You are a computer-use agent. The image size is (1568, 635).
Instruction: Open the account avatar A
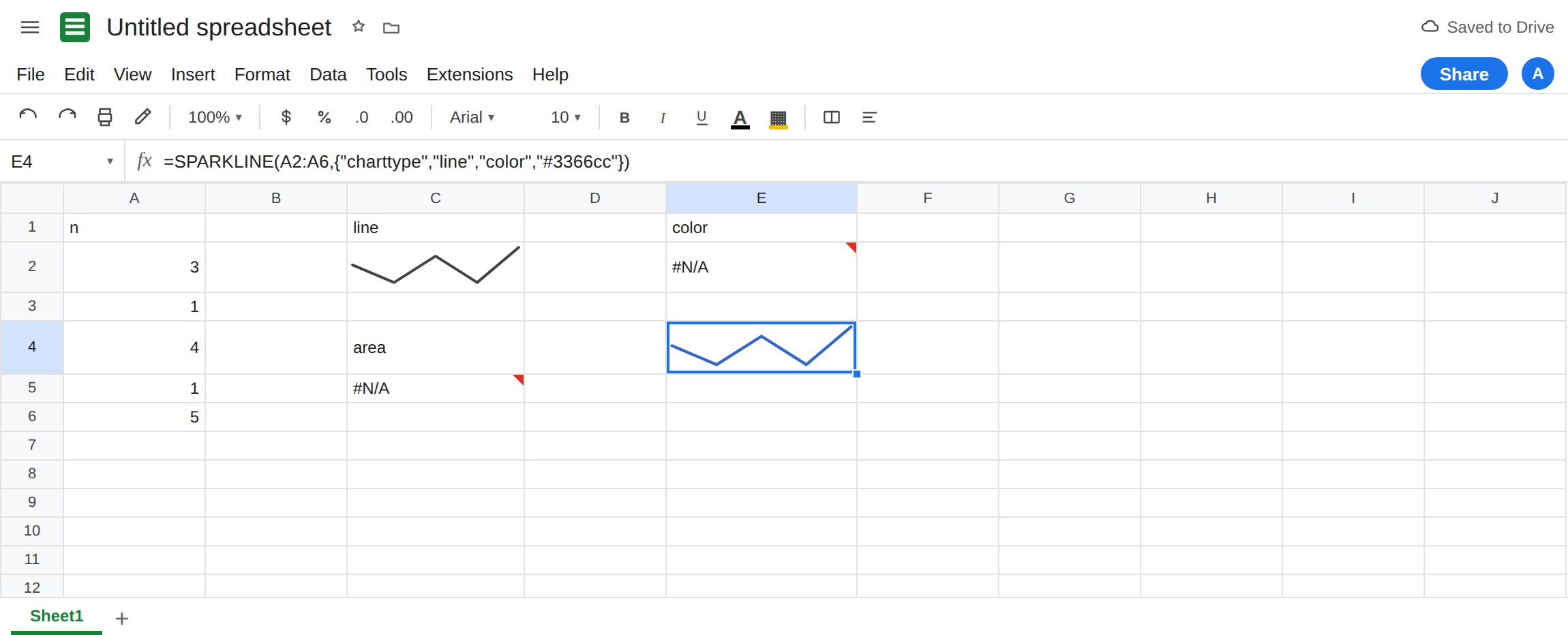coord(1538,74)
